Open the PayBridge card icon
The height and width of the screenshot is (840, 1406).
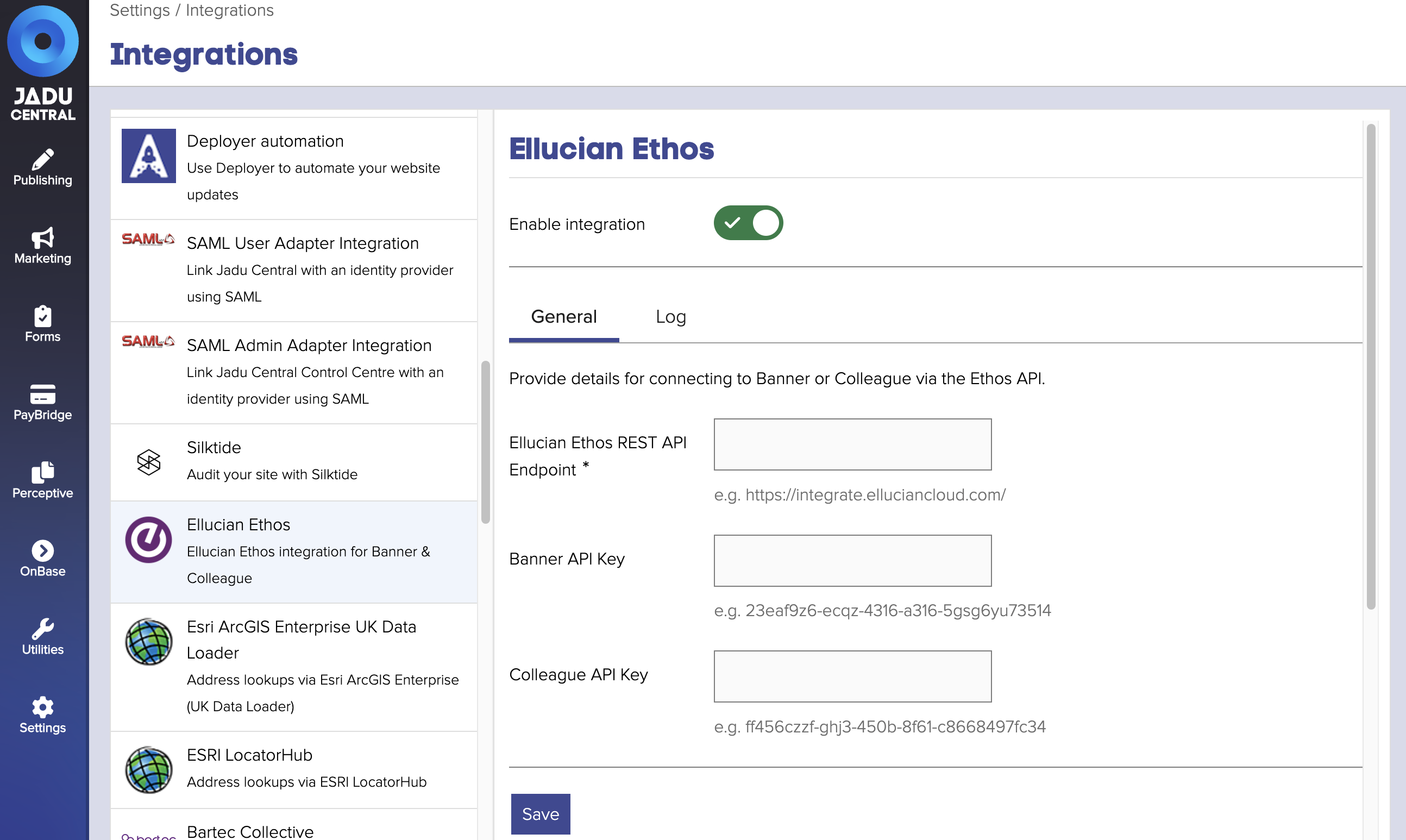point(43,394)
